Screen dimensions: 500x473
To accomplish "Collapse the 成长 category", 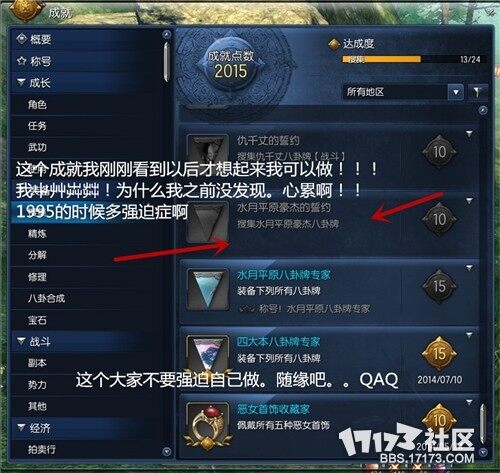I will (x=21, y=82).
